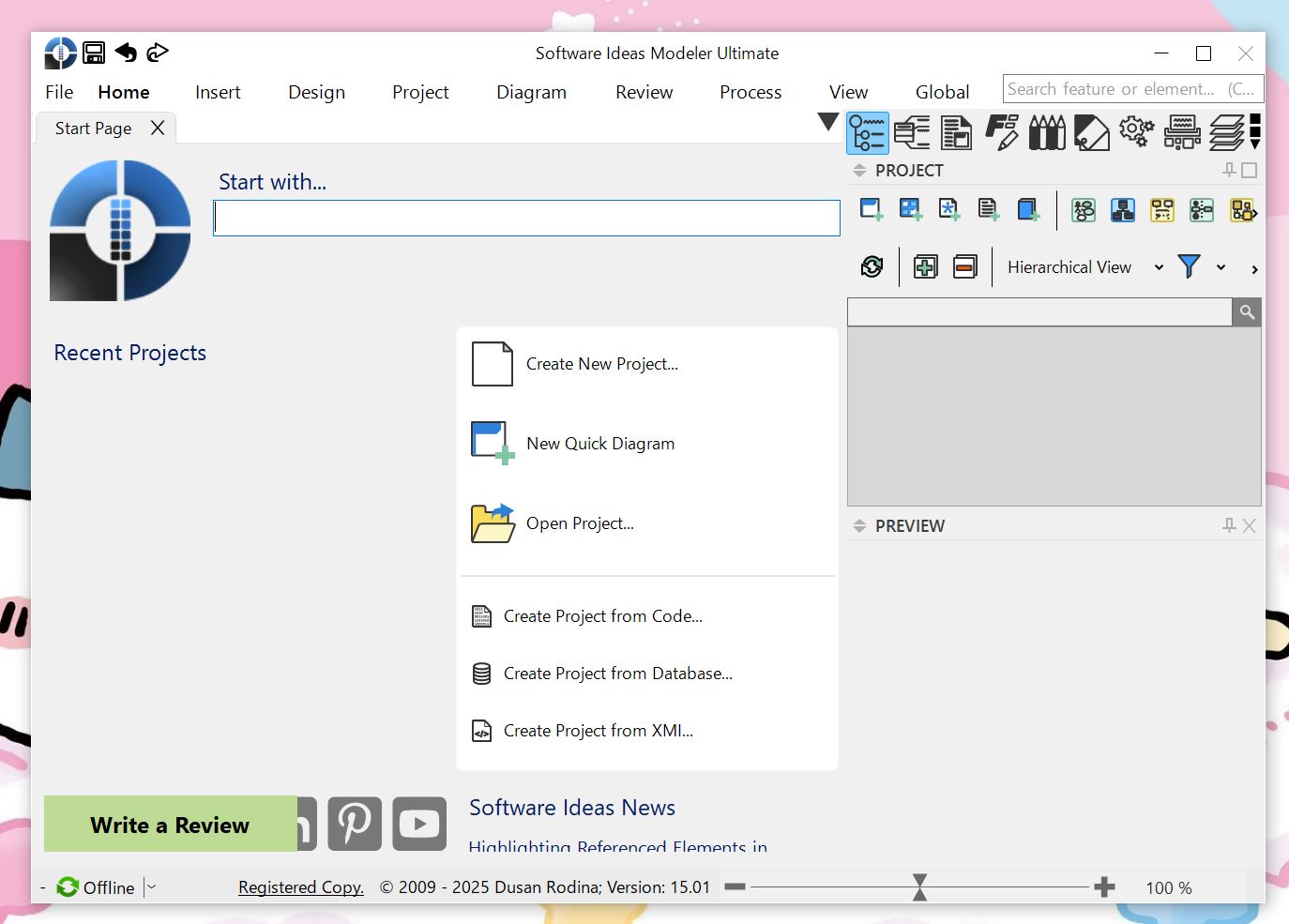Refresh the project tree
1289x924 pixels.
(x=871, y=266)
